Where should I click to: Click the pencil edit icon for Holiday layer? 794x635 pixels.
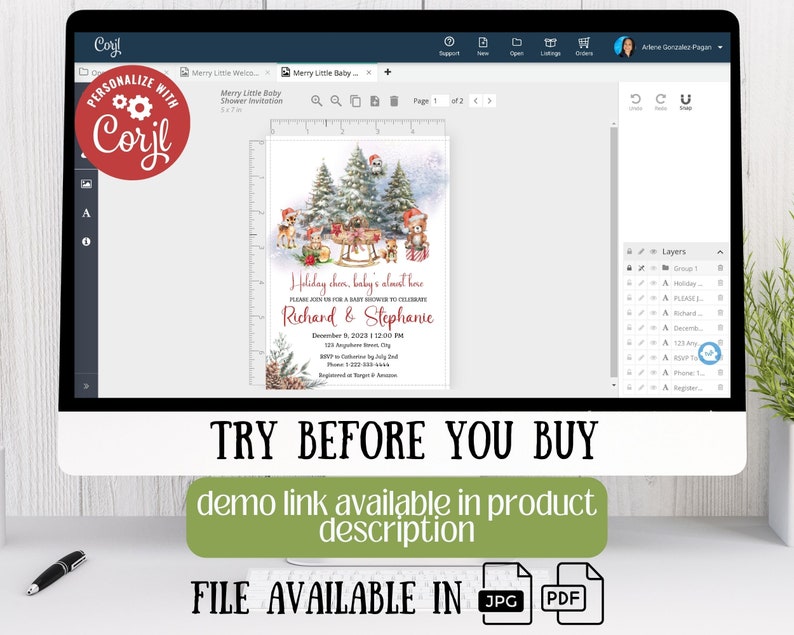(x=641, y=283)
